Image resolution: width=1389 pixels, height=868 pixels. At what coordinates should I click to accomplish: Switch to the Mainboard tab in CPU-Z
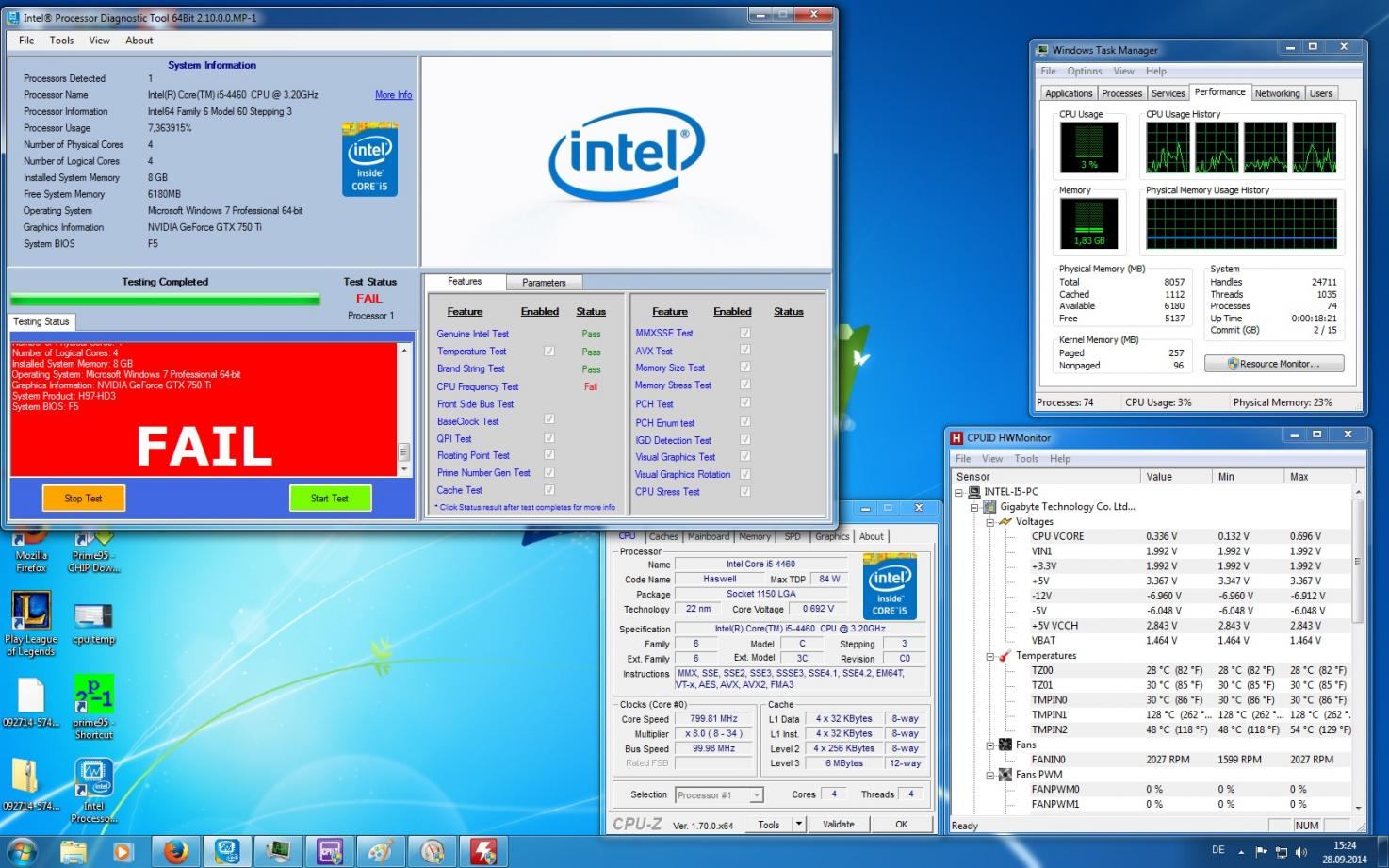709,536
